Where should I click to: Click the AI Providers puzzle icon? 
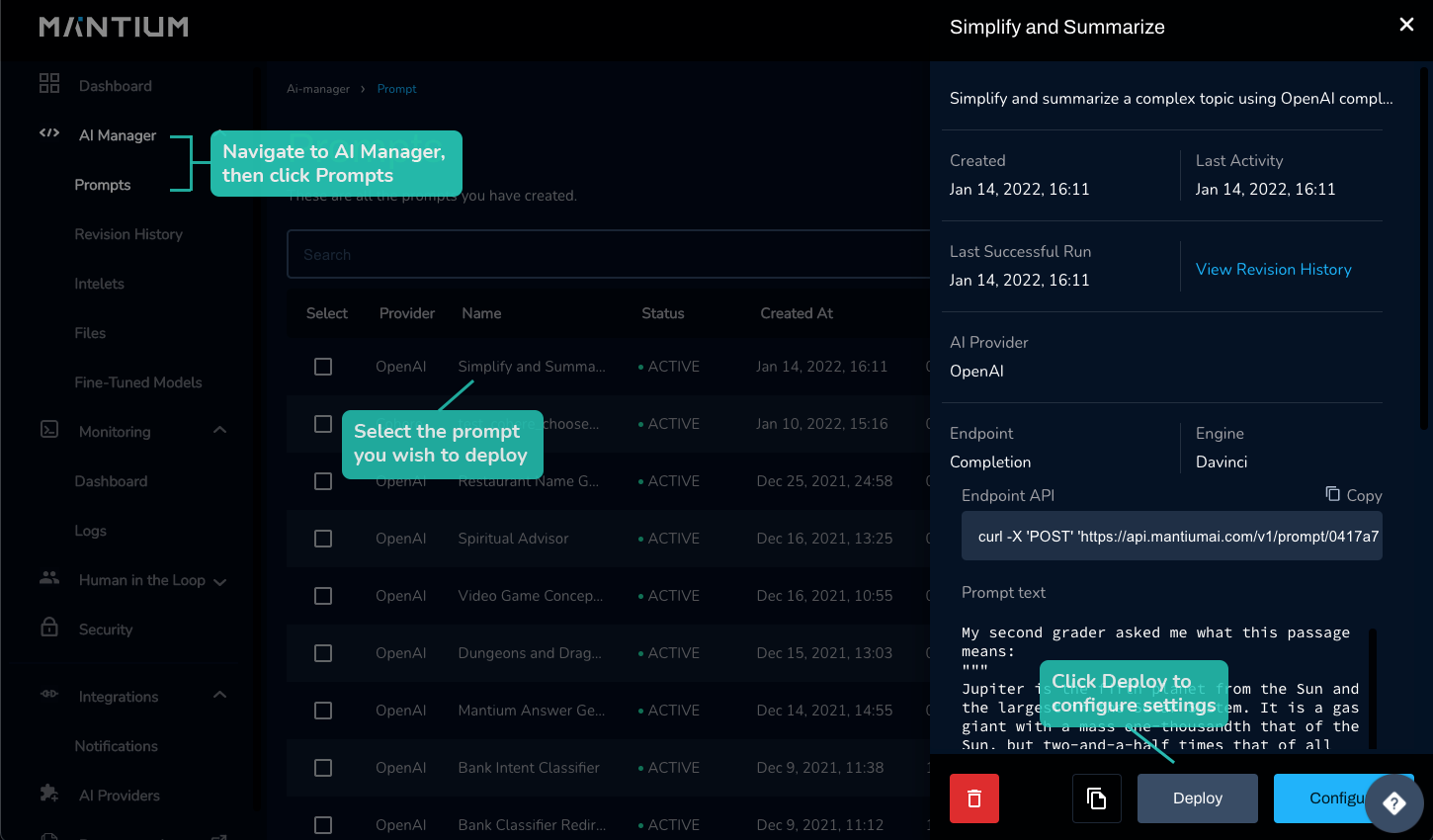pos(49,793)
